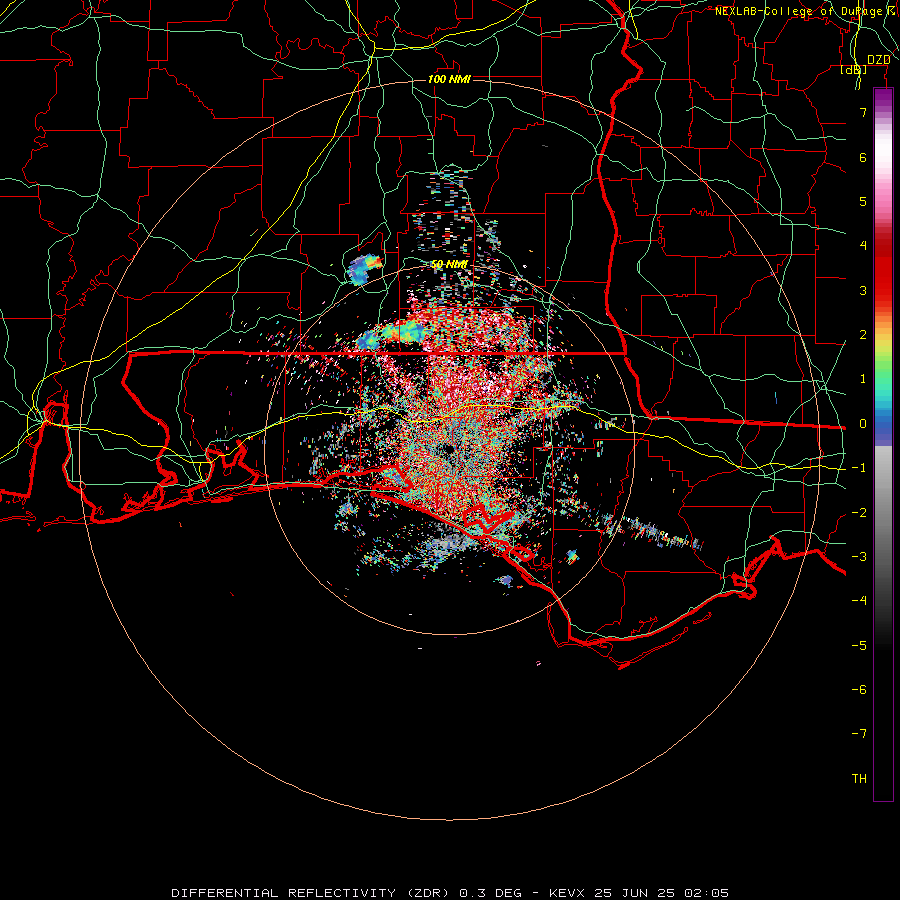Select the 6 dB scale label
The width and height of the screenshot is (900, 900).
863,157
